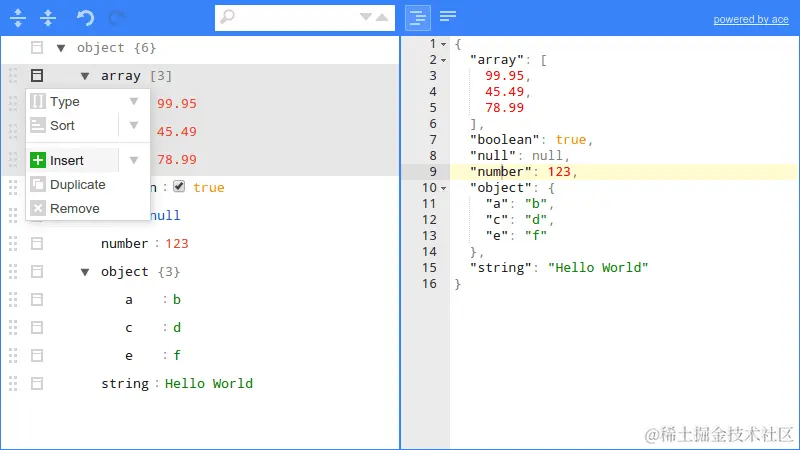Screen dimensions: 800x450
Task: Click the number value 123 in tree
Action: (x=177, y=243)
